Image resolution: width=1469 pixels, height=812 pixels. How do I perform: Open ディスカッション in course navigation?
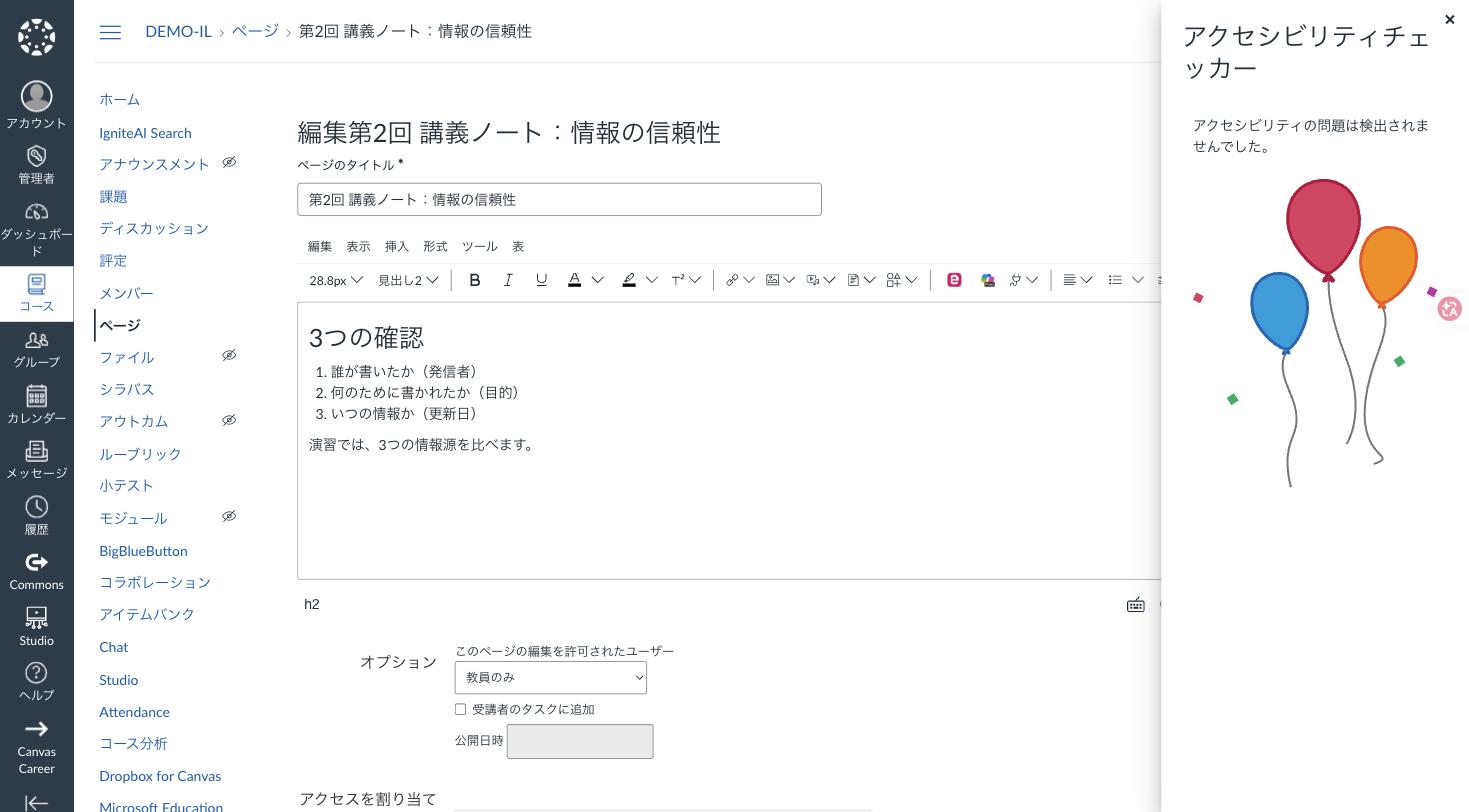click(x=154, y=228)
